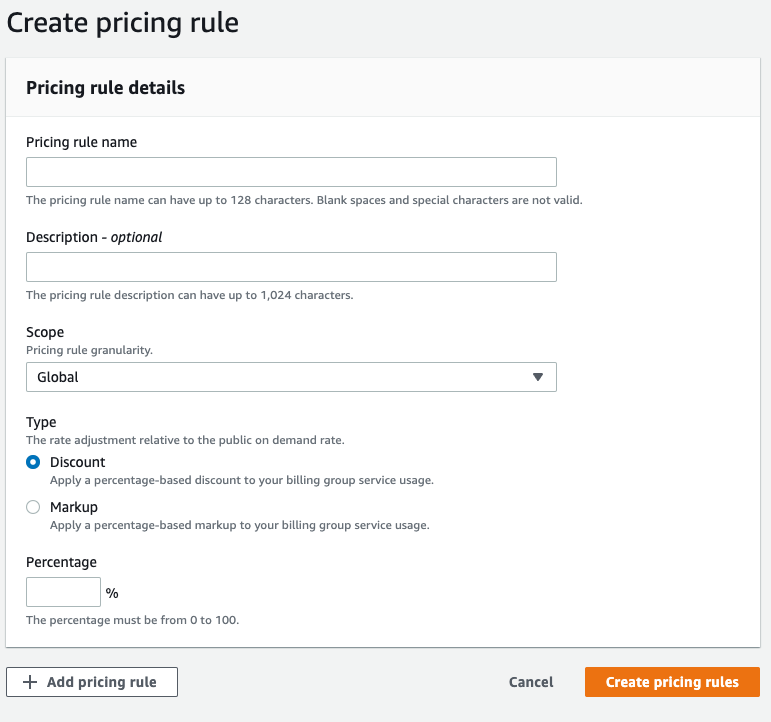This screenshot has width=771, height=722.
Task: Click the Type section label
Action: pyautogui.click(x=41, y=422)
